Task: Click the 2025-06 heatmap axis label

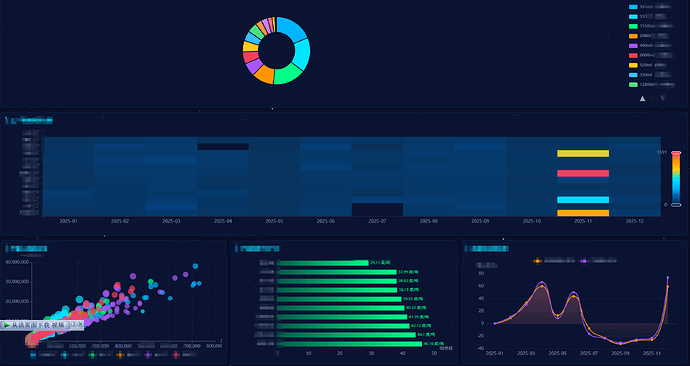Action: [326, 221]
